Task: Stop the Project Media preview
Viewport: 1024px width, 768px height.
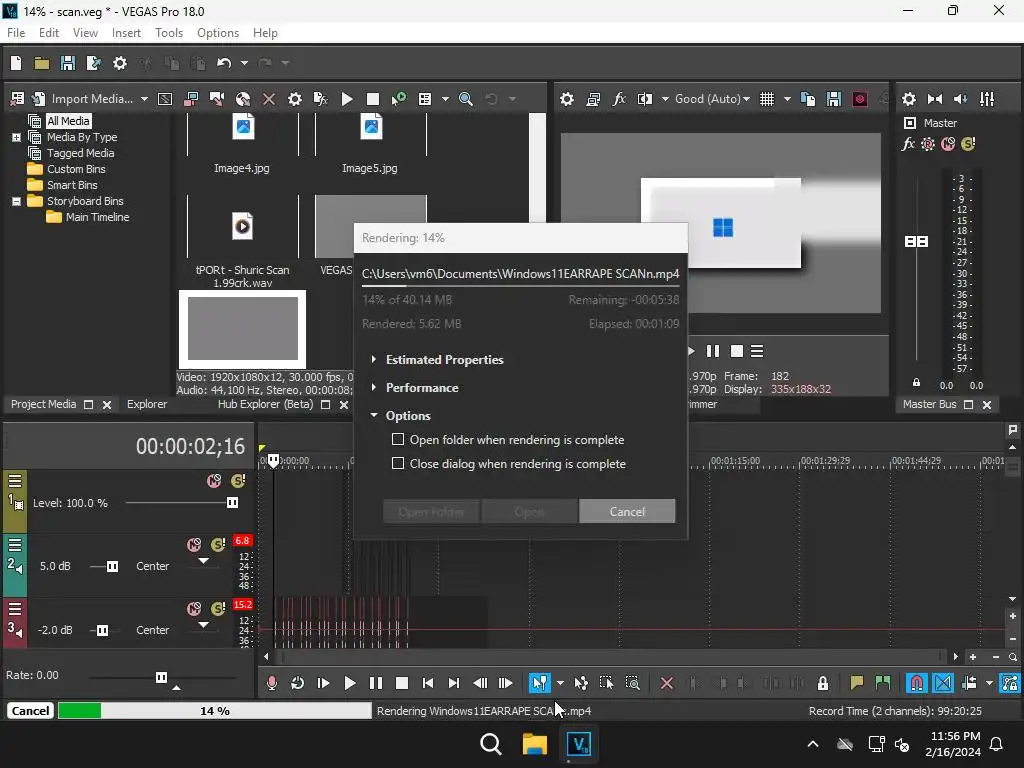Action: point(373,99)
